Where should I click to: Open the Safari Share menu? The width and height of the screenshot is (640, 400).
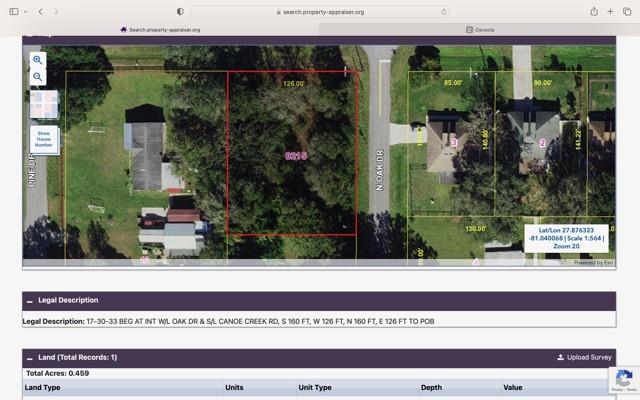pos(594,11)
